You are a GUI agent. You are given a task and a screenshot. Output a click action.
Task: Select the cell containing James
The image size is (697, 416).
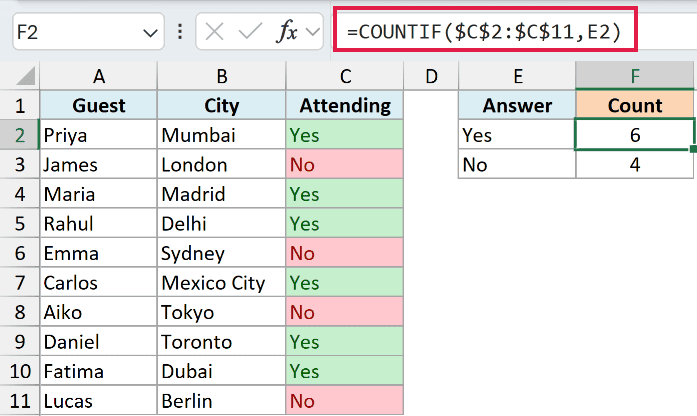click(99, 164)
